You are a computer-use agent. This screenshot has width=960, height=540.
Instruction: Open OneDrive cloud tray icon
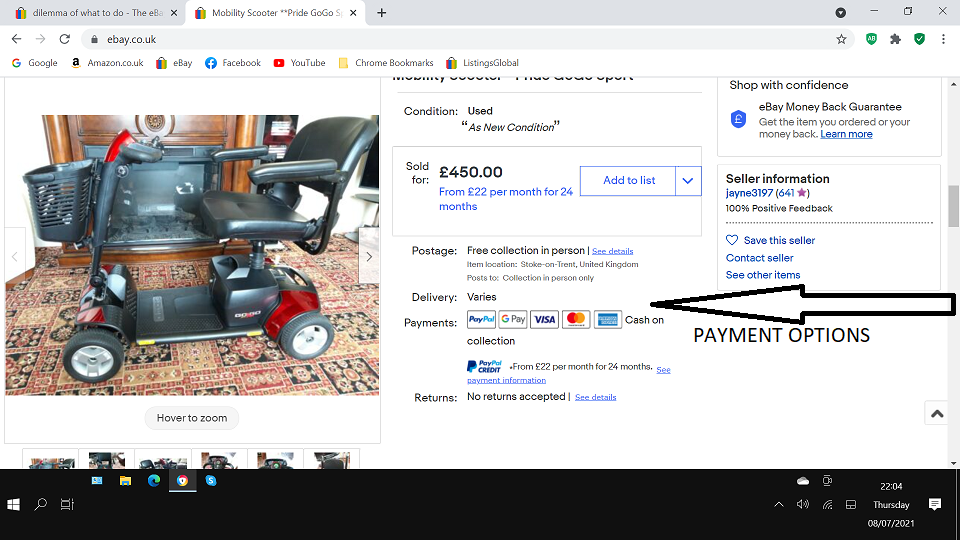pos(803,481)
